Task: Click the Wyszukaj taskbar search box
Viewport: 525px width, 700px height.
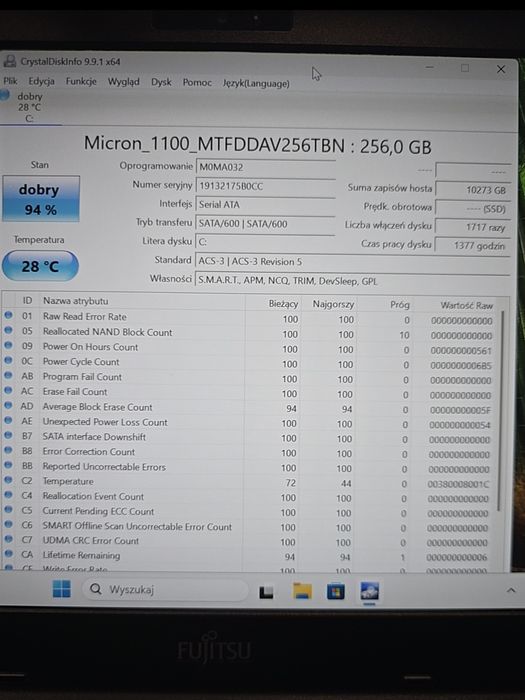Action: [x=165, y=590]
